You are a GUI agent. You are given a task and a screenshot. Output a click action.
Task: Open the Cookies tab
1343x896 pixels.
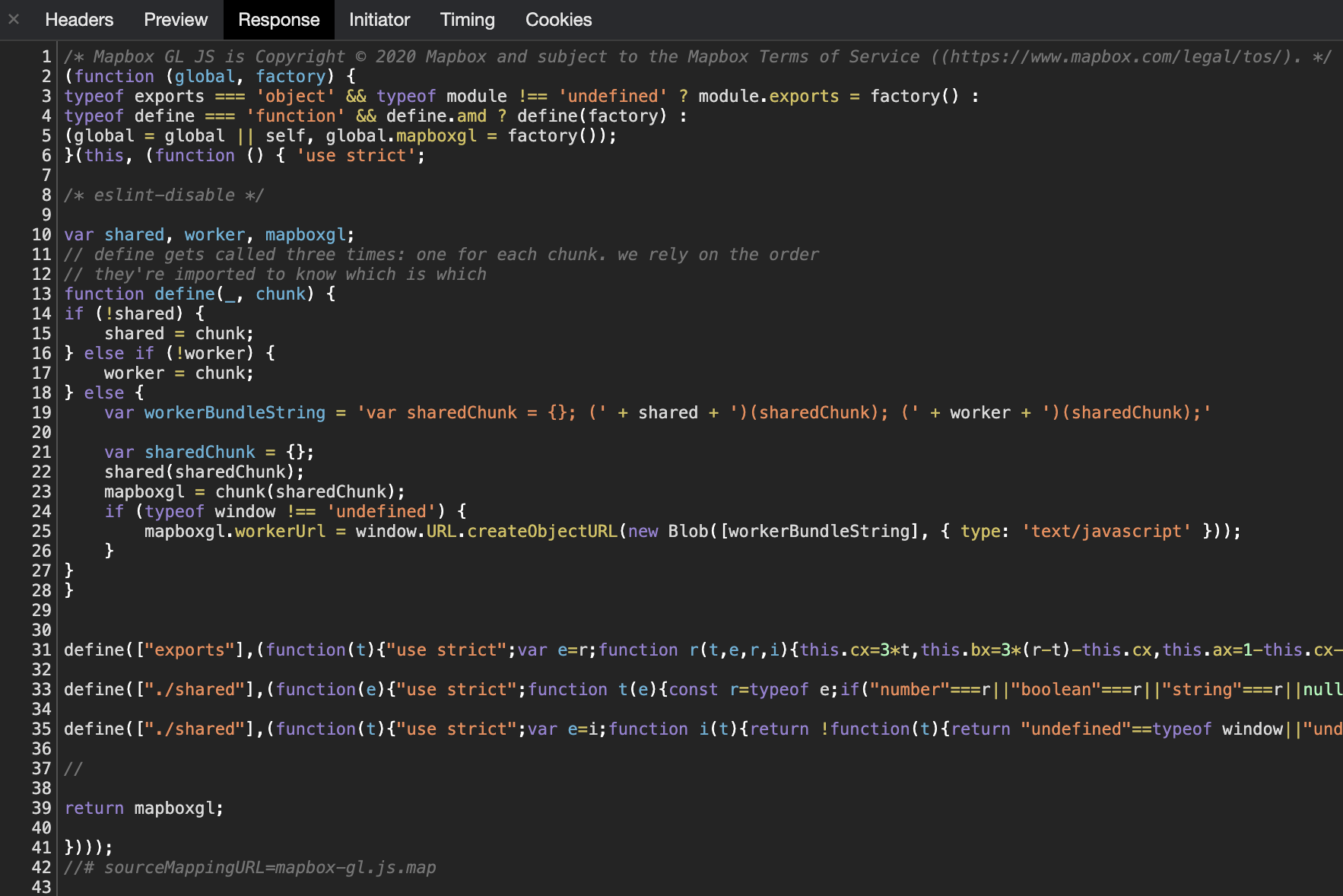[558, 20]
